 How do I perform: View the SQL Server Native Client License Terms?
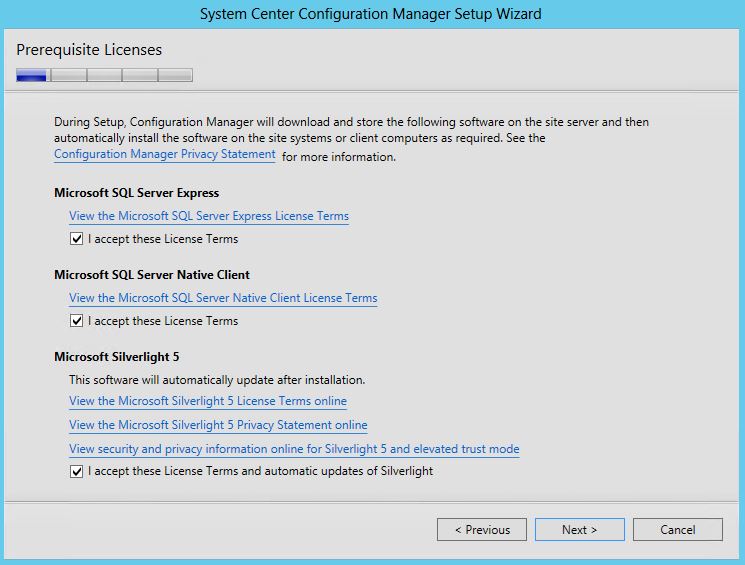(223, 298)
